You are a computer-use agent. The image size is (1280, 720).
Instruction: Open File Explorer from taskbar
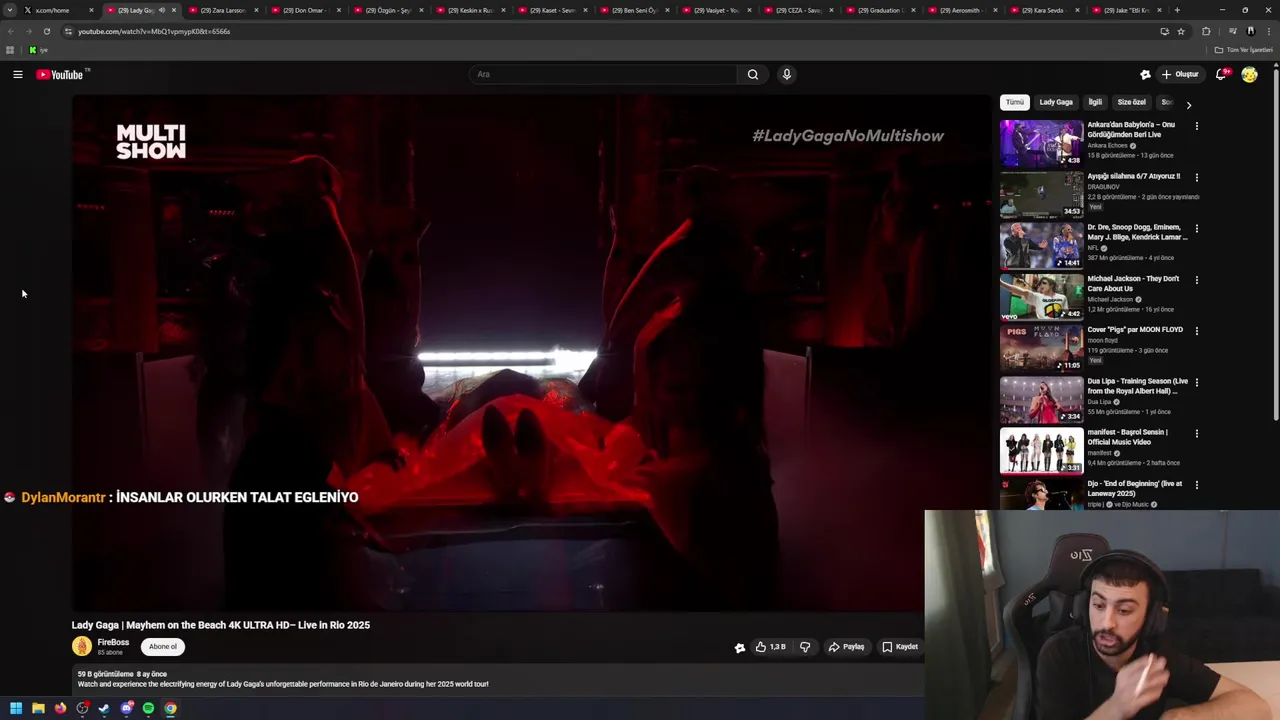point(38,708)
